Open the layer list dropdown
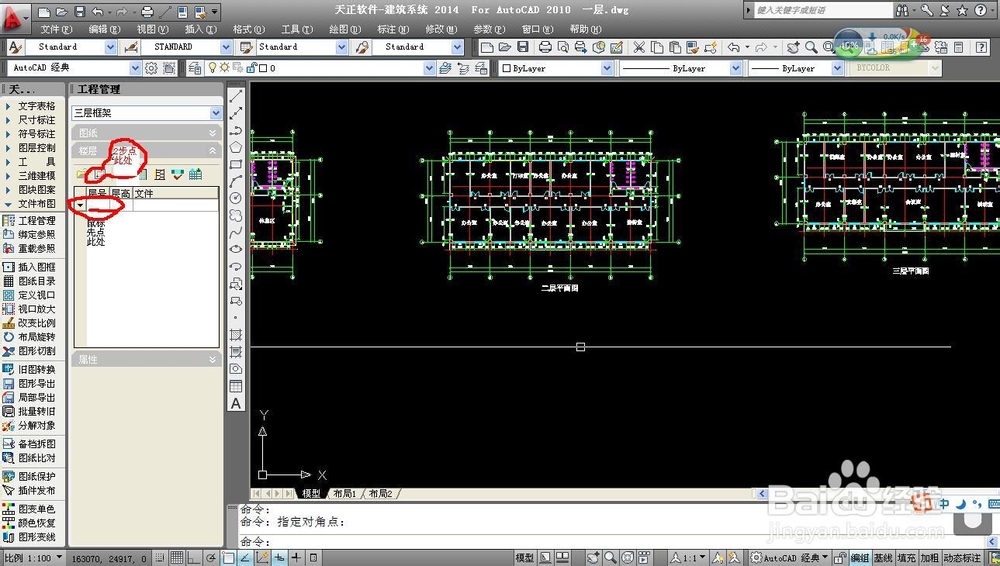This screenshot has height=566, width=1000. (429, 68)
